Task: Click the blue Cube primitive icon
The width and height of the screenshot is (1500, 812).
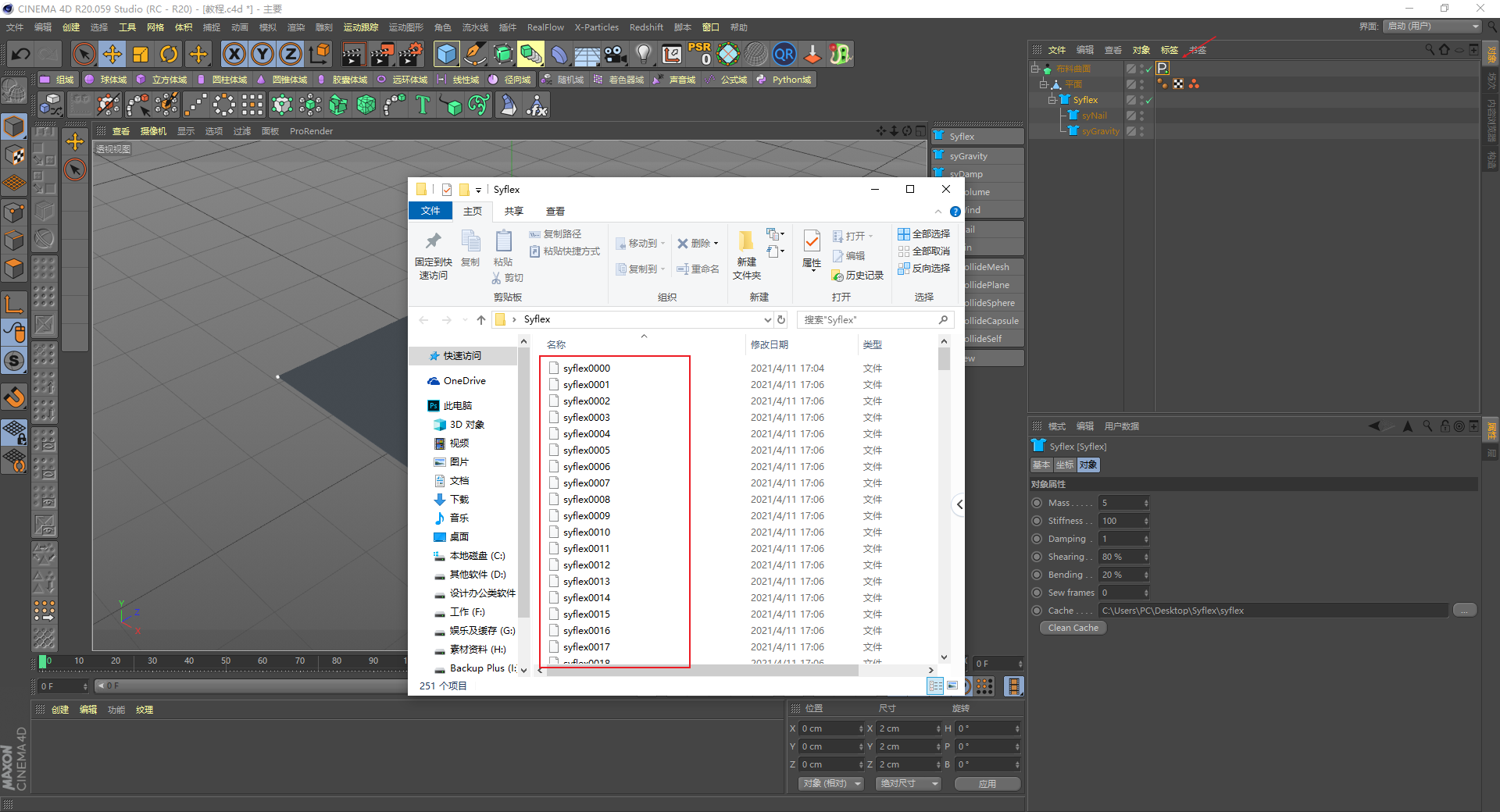Action: [447, 54]
